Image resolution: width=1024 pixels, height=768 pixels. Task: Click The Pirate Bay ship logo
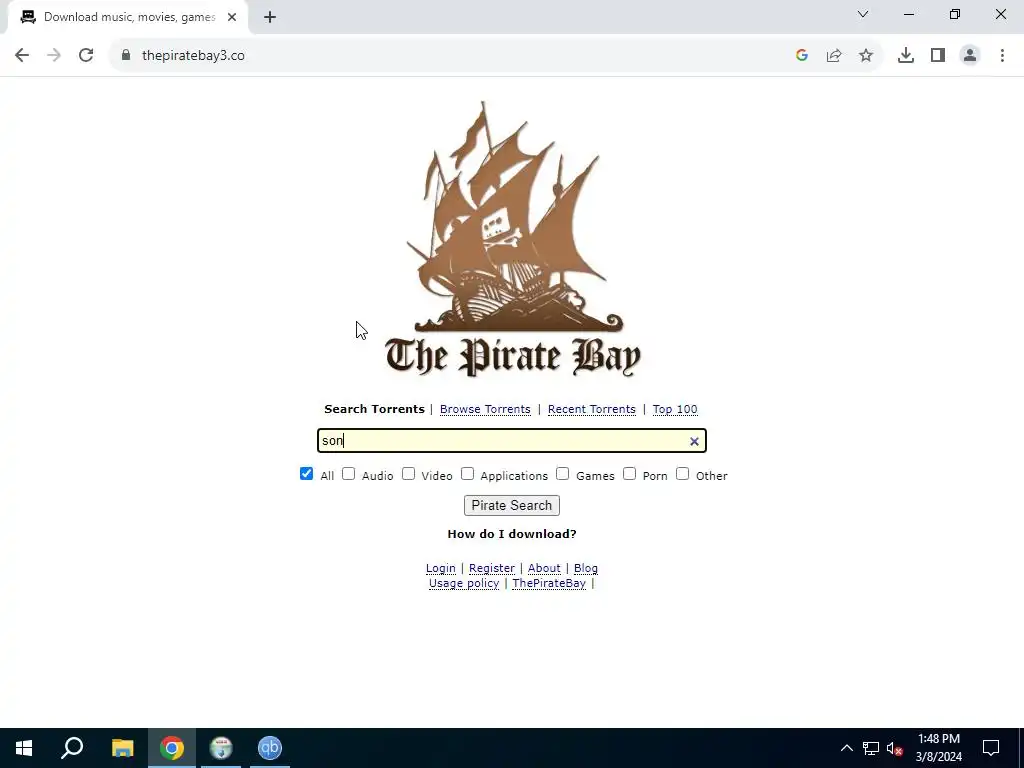[x=513, y=239]
